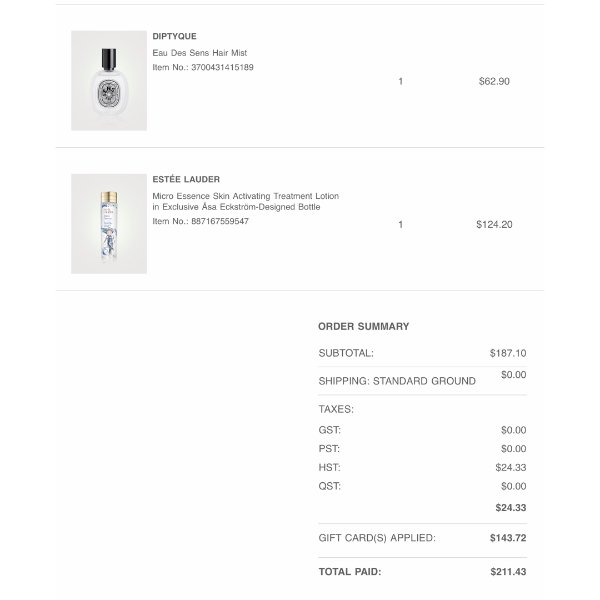Click the QST tax label
The width and height of the screenshot is (600, 600).
pyautogui.click(x=329, y=486)
